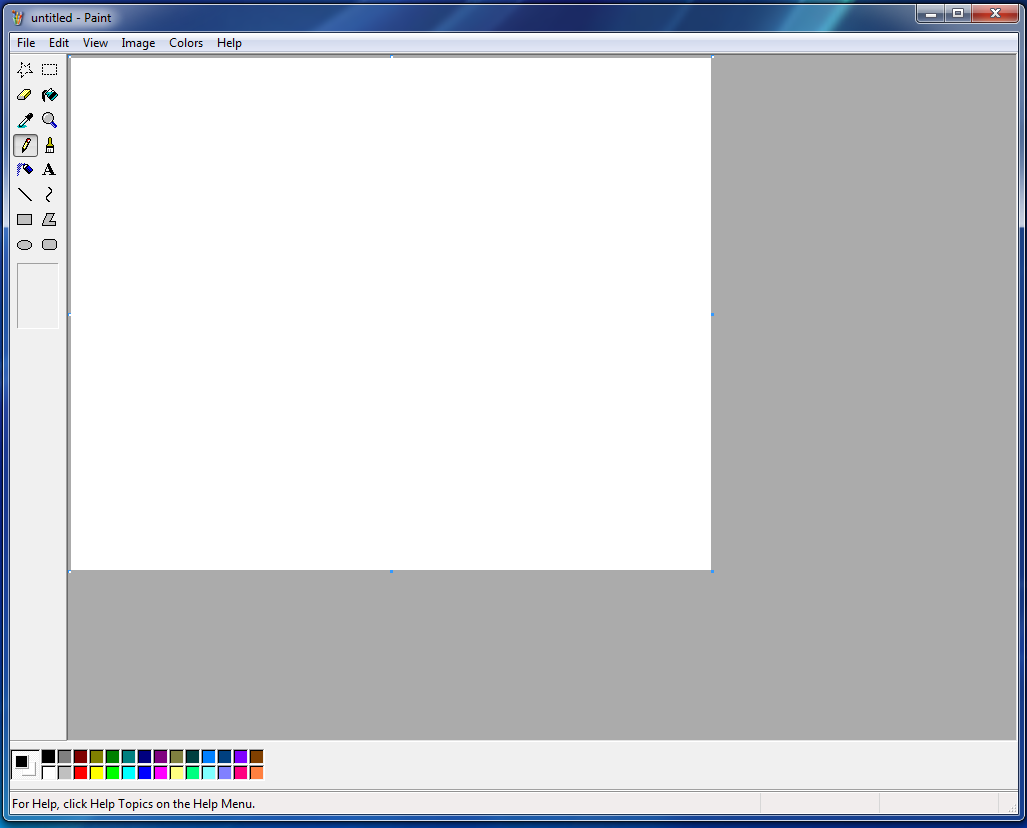Pick the eyedropper color picker tool
Image resolution: width=1027 pixels, height=828 pixels.
click(x=24, y=119)
